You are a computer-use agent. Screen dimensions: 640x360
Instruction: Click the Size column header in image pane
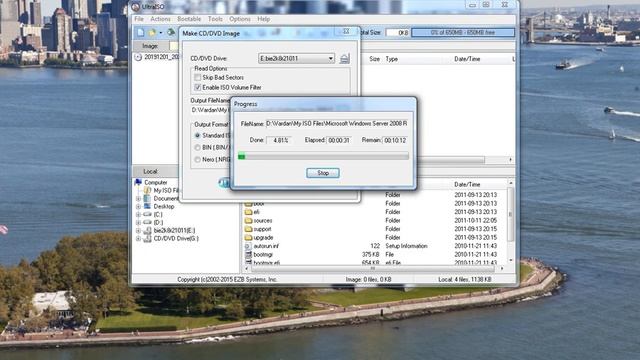pos(375,59)
